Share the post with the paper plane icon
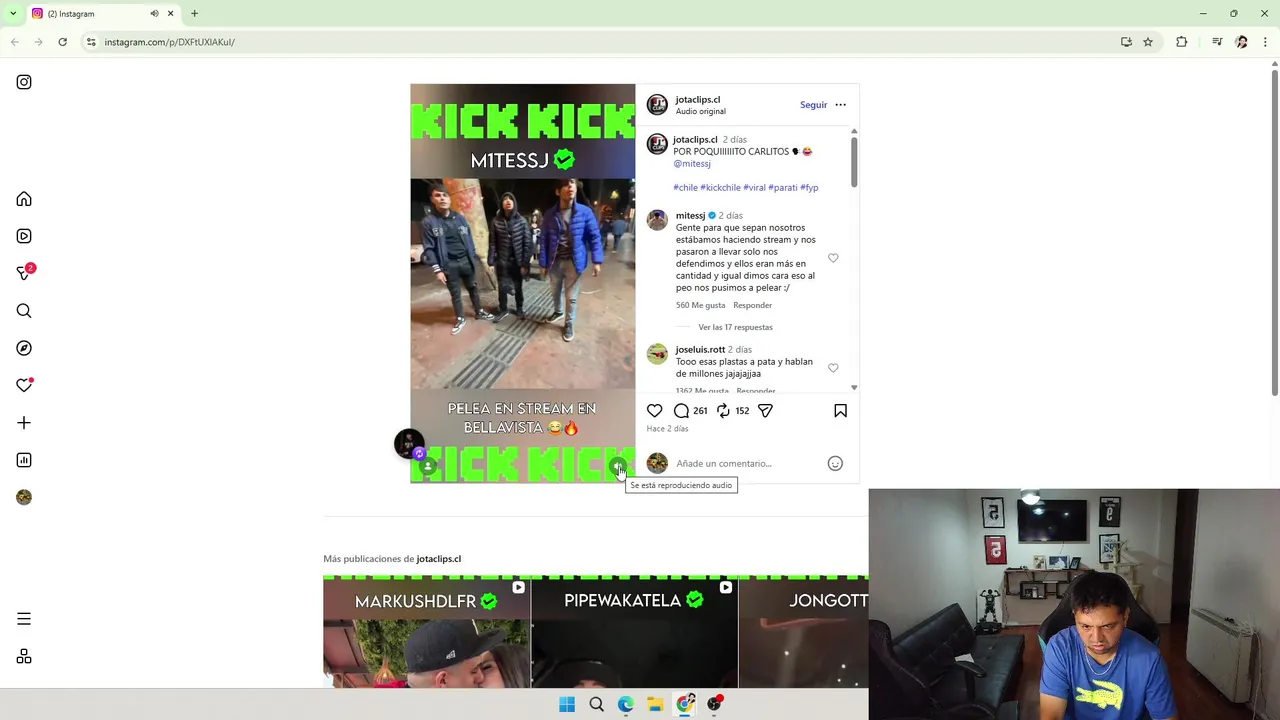Screen dimensions: 1280x720 [x=765, y=411]
